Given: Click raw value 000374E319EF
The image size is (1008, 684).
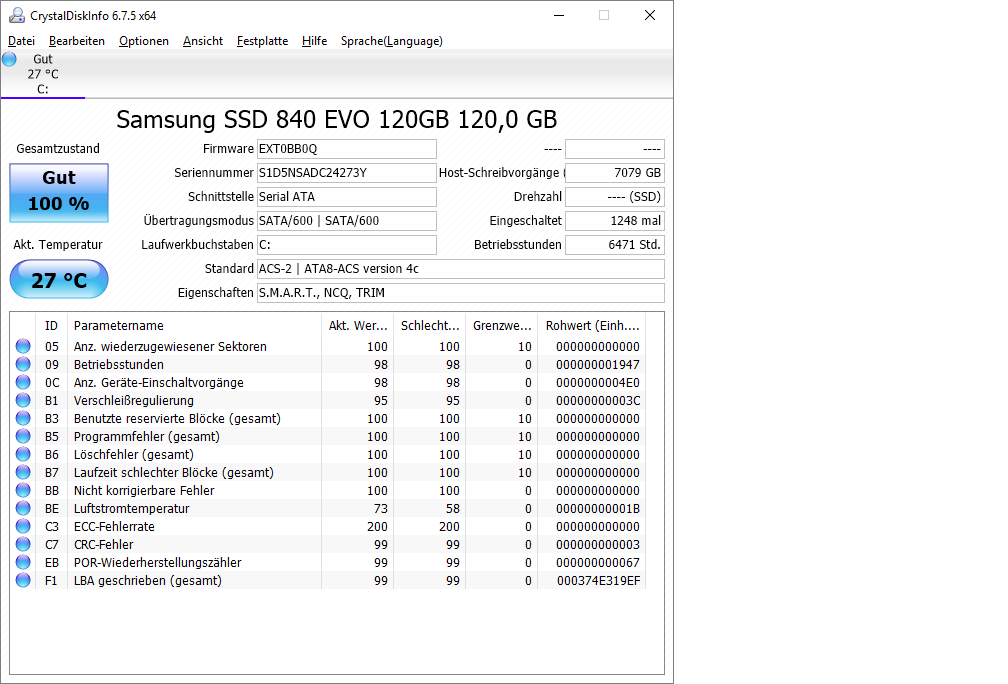Looking at the screenshot, I should point(598,580).
